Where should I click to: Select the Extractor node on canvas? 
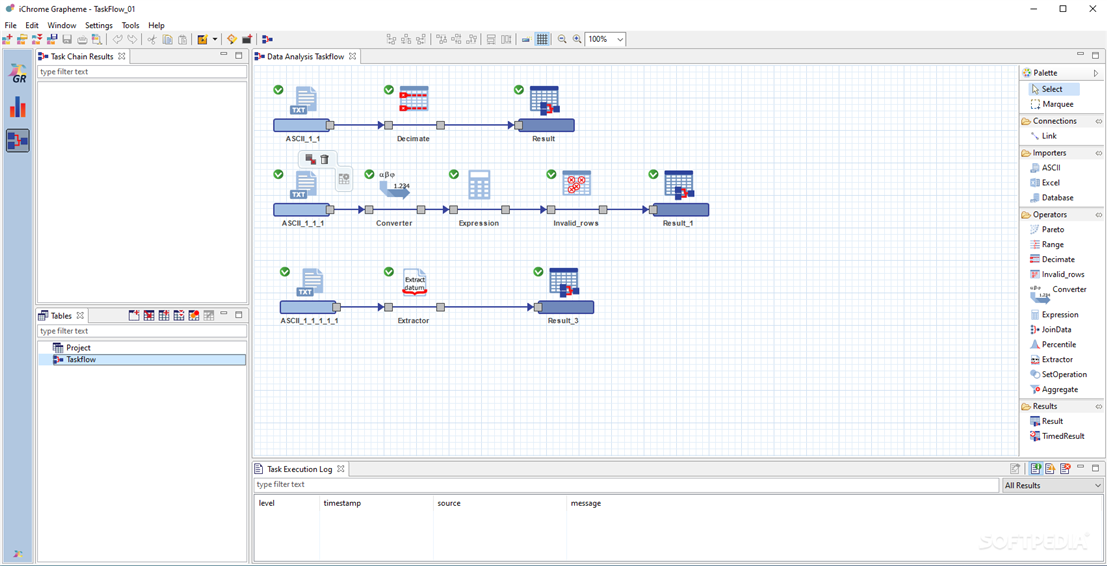click(x=414, y=281)
